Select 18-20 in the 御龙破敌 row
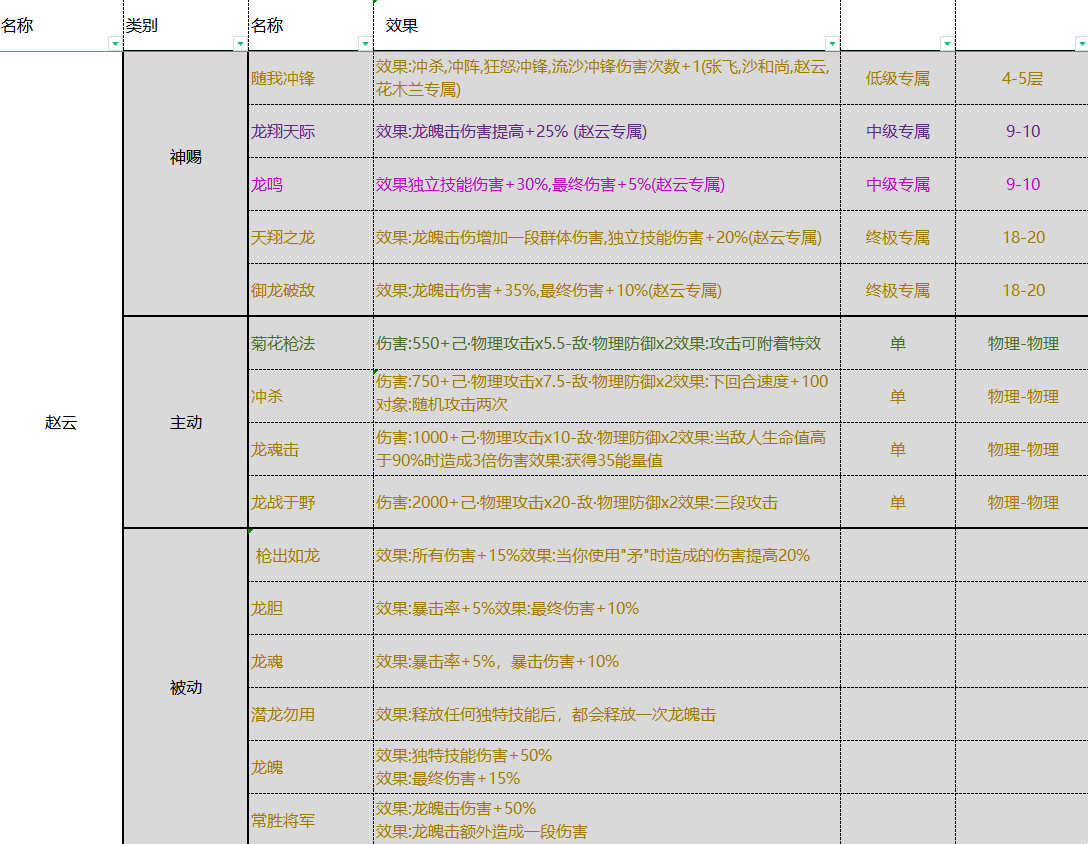Image resolution: width=1088 pixels, height=844 pixels. pyautogui.click(x=1022, y=290)
